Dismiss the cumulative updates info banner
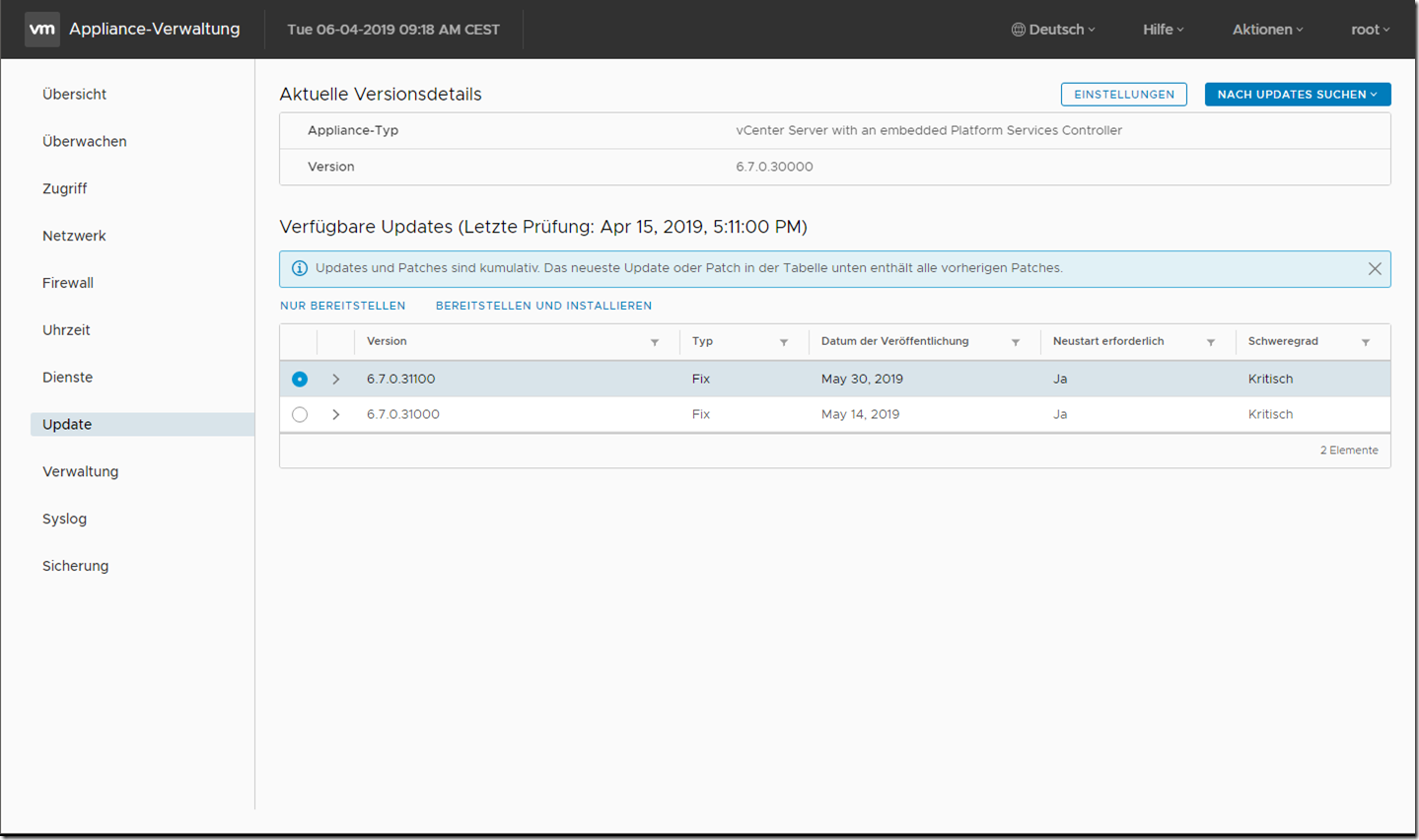This screenshot has height=840, width=1419. coord(1375,269)
